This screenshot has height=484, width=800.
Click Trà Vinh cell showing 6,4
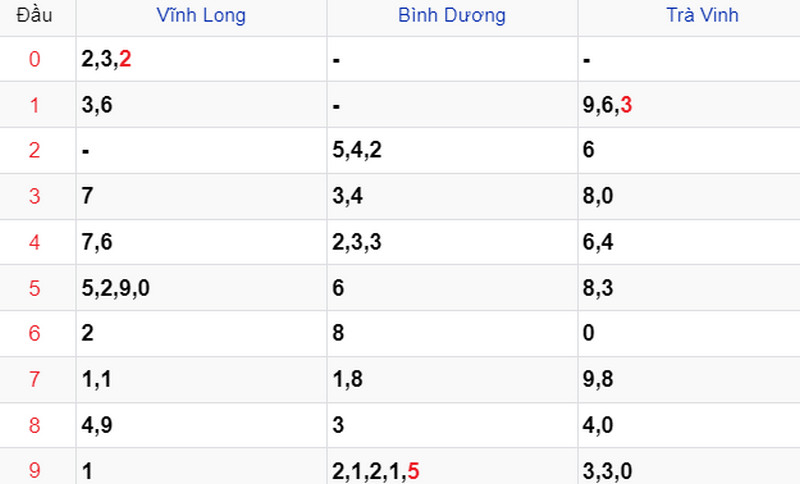598,242
